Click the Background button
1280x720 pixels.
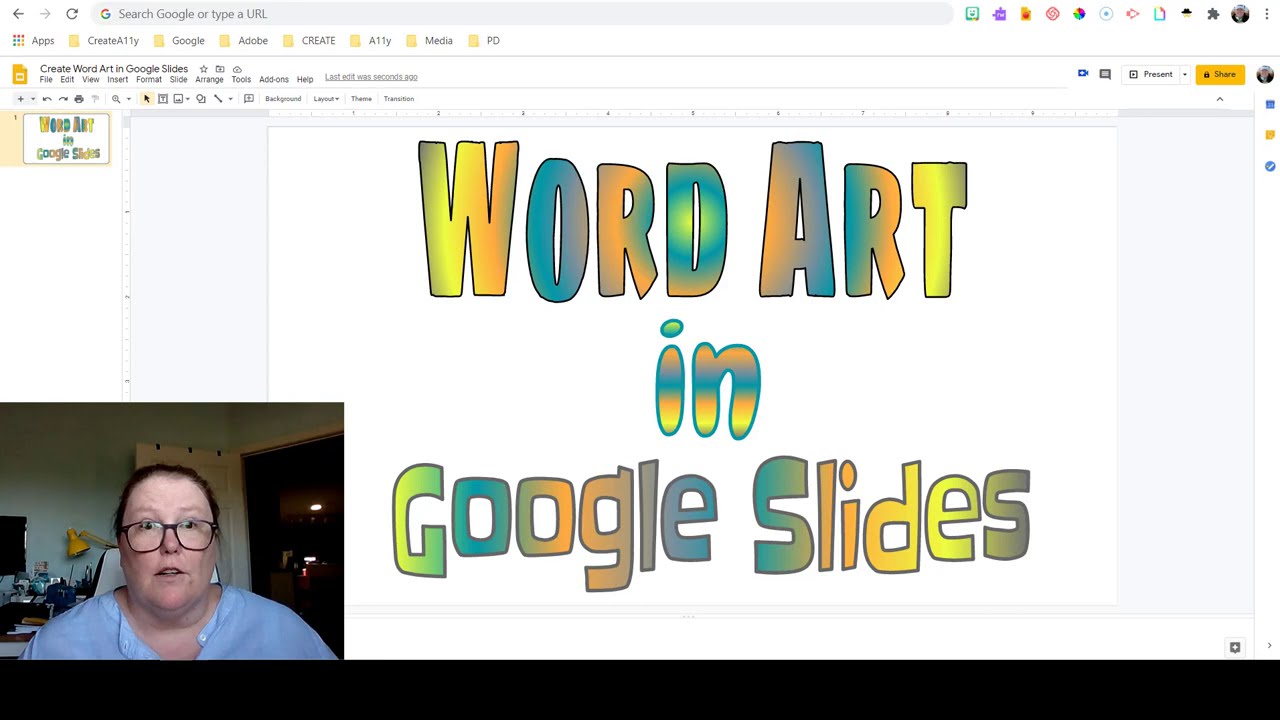283,99
